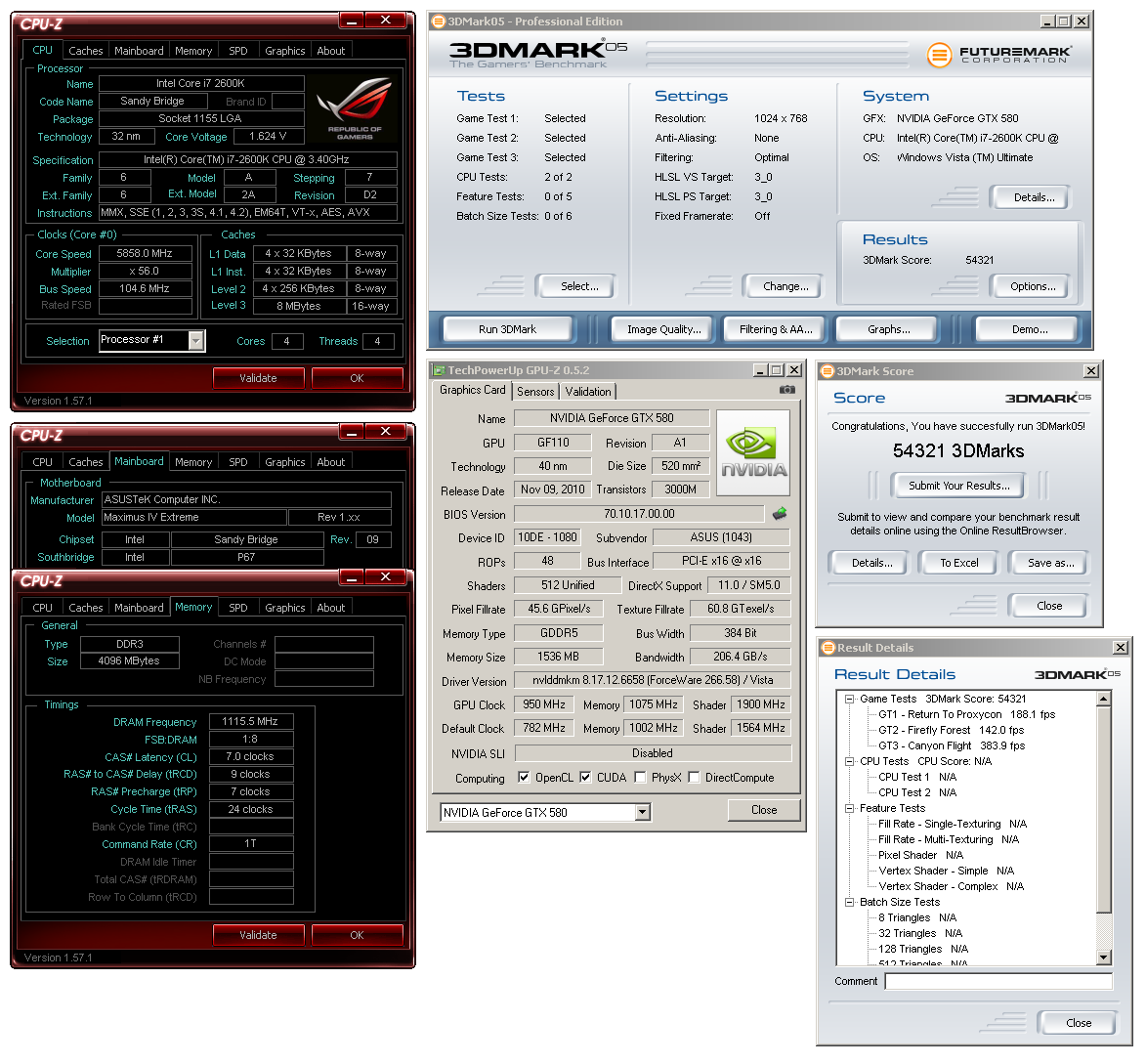Viewport: 1146px width, 1064px height.
Task: Select the 8 Triangles N/A row
Action: (x=917, y=917)
